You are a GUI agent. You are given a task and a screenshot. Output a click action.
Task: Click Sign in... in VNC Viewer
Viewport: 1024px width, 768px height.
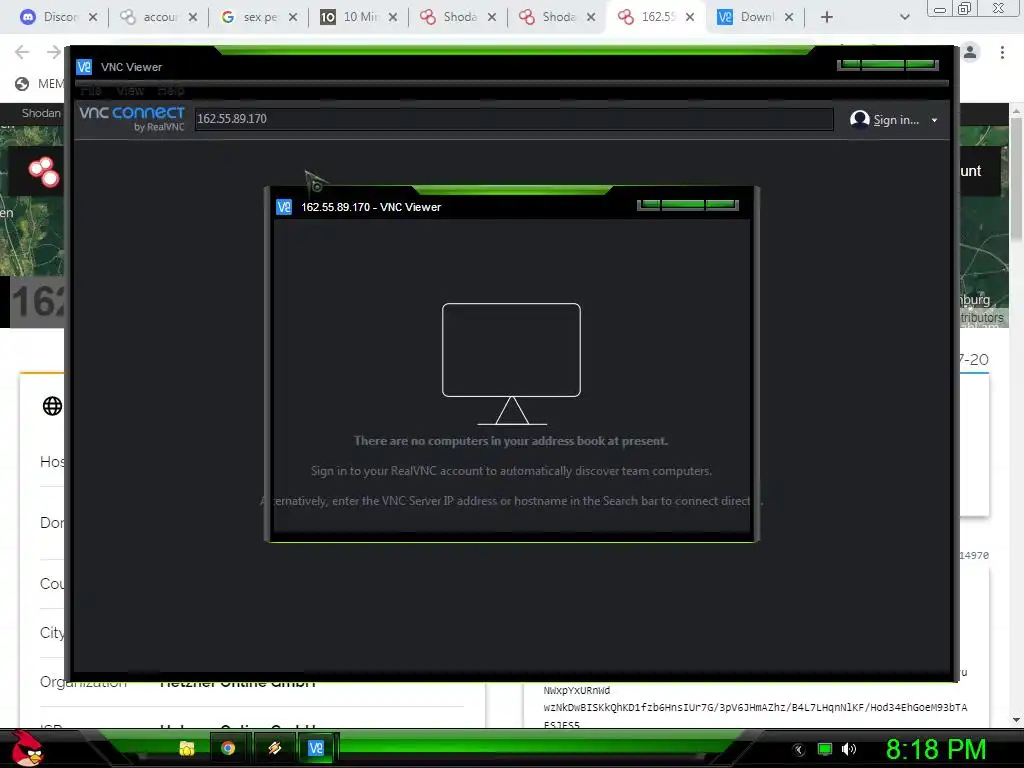coord(886,120)
